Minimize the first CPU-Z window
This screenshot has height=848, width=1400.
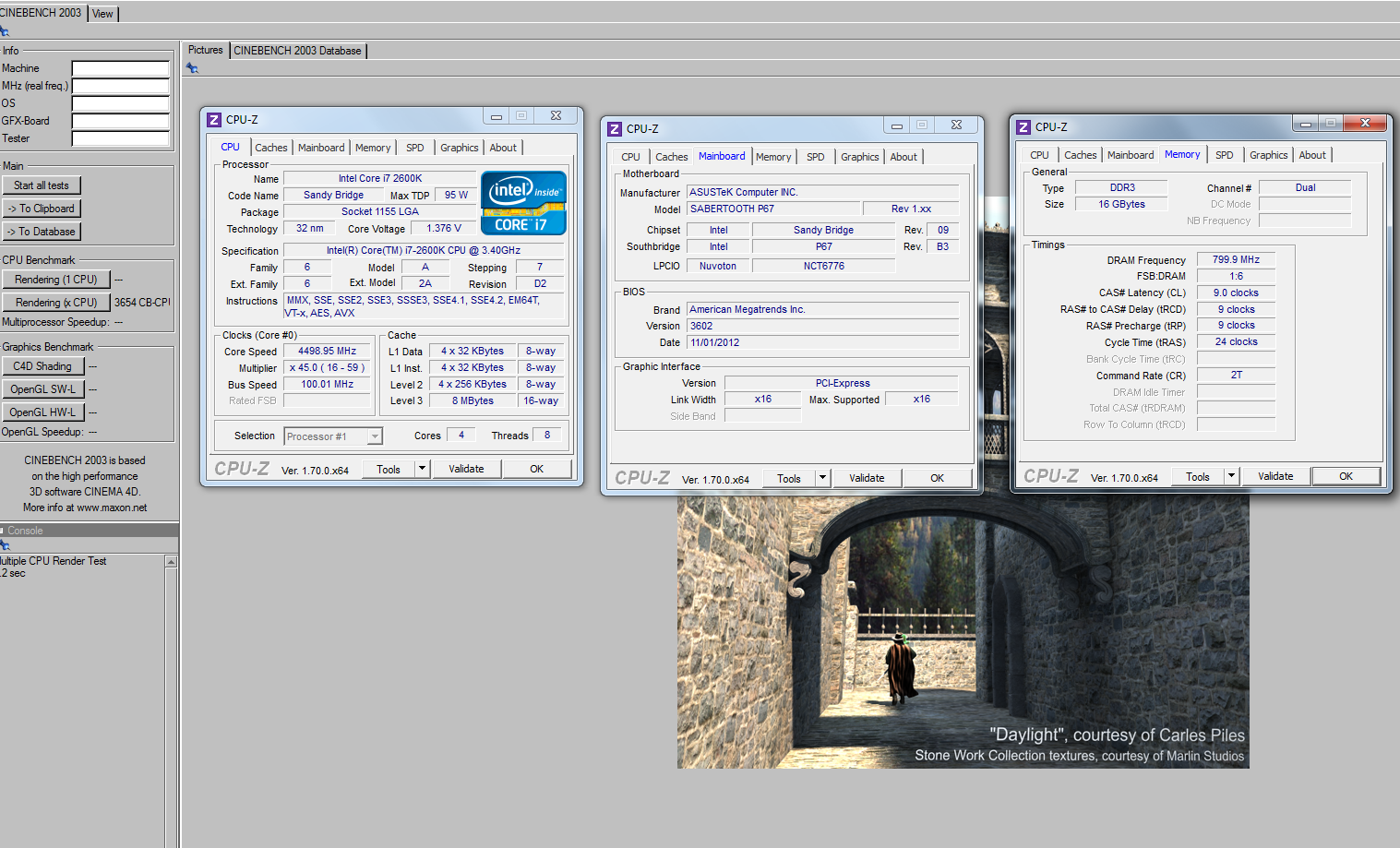pos(497,116)
